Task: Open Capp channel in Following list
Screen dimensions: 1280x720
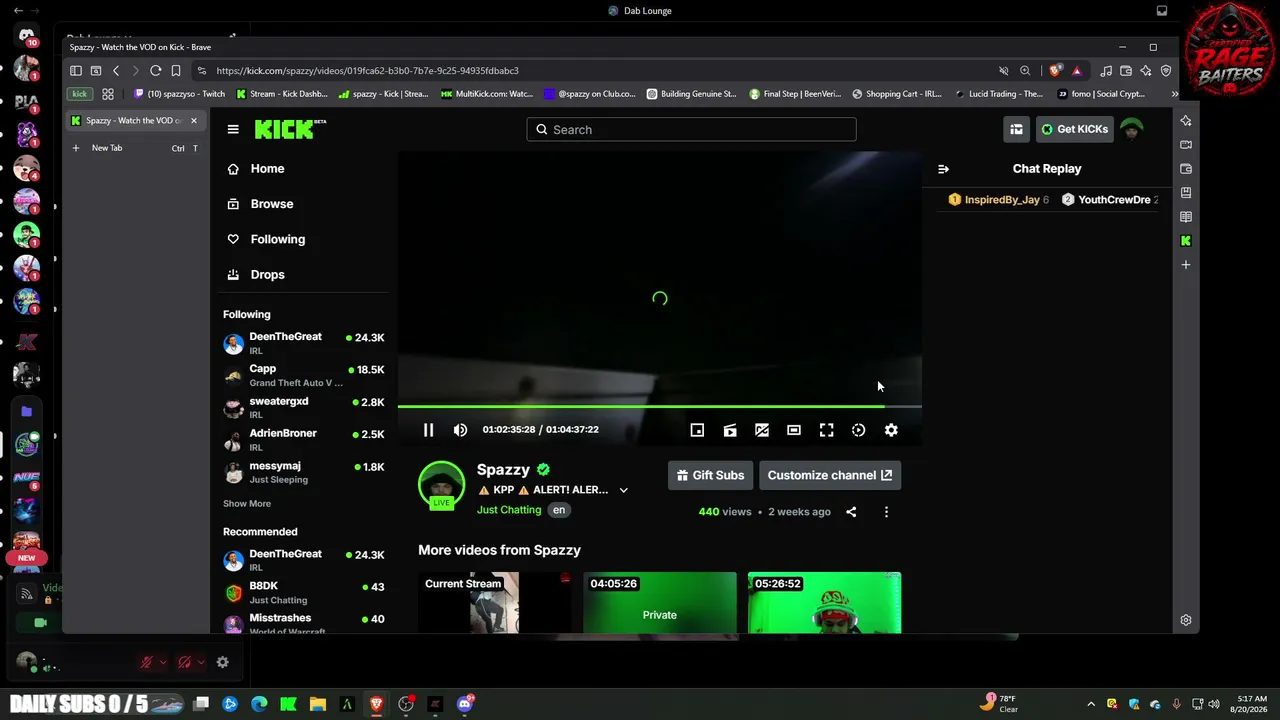Action: tap(304, 375)
